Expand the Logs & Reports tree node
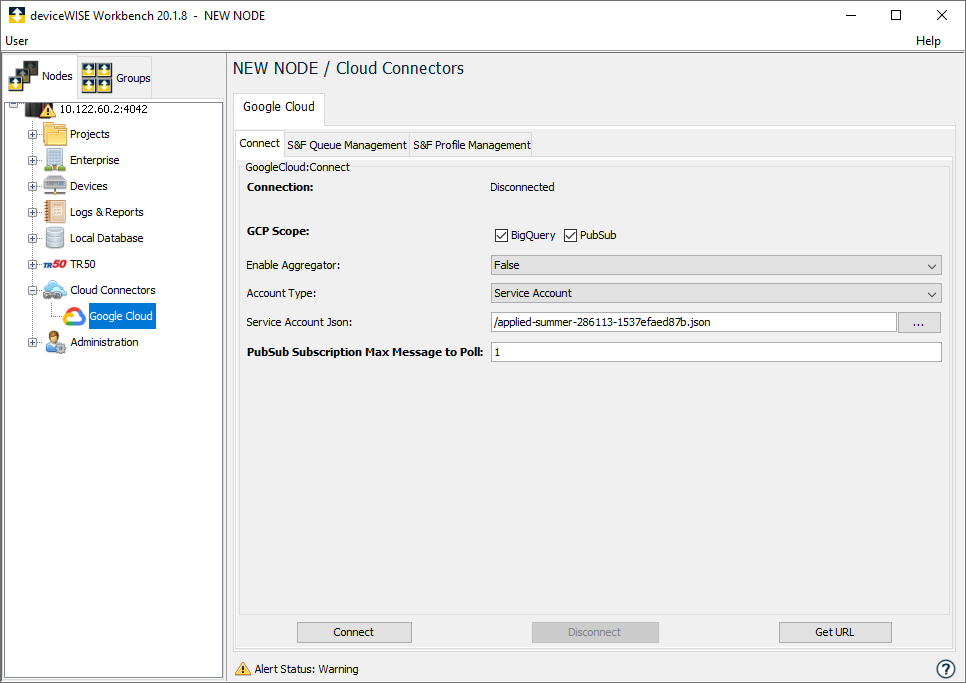Viewport: 966px width, 683px height. point(32,212)
